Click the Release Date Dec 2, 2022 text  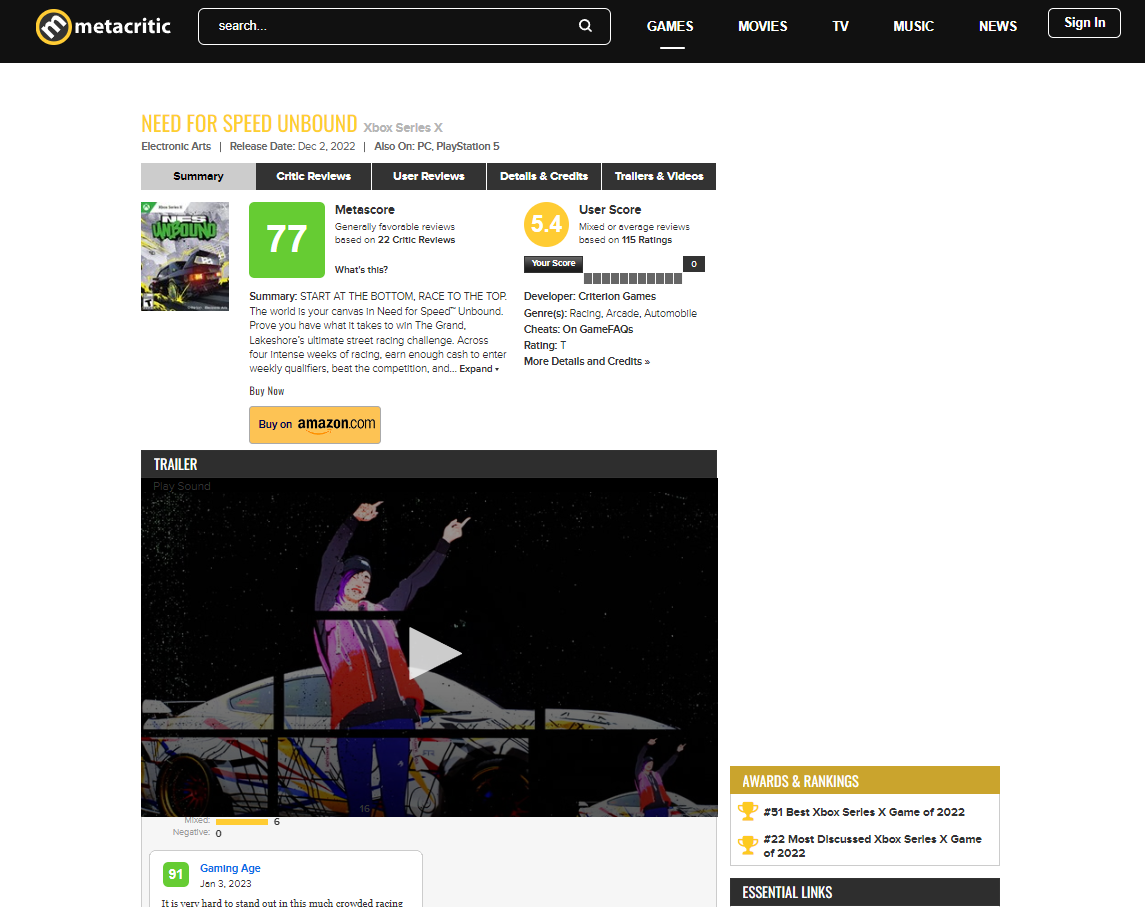(x=292, y=146)
